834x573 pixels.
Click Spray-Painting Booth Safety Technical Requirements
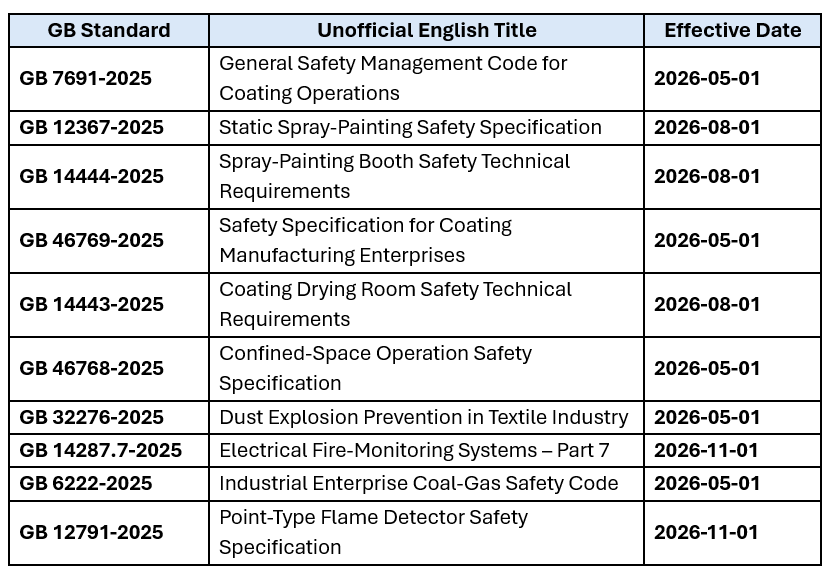click(x=394, y=176)
